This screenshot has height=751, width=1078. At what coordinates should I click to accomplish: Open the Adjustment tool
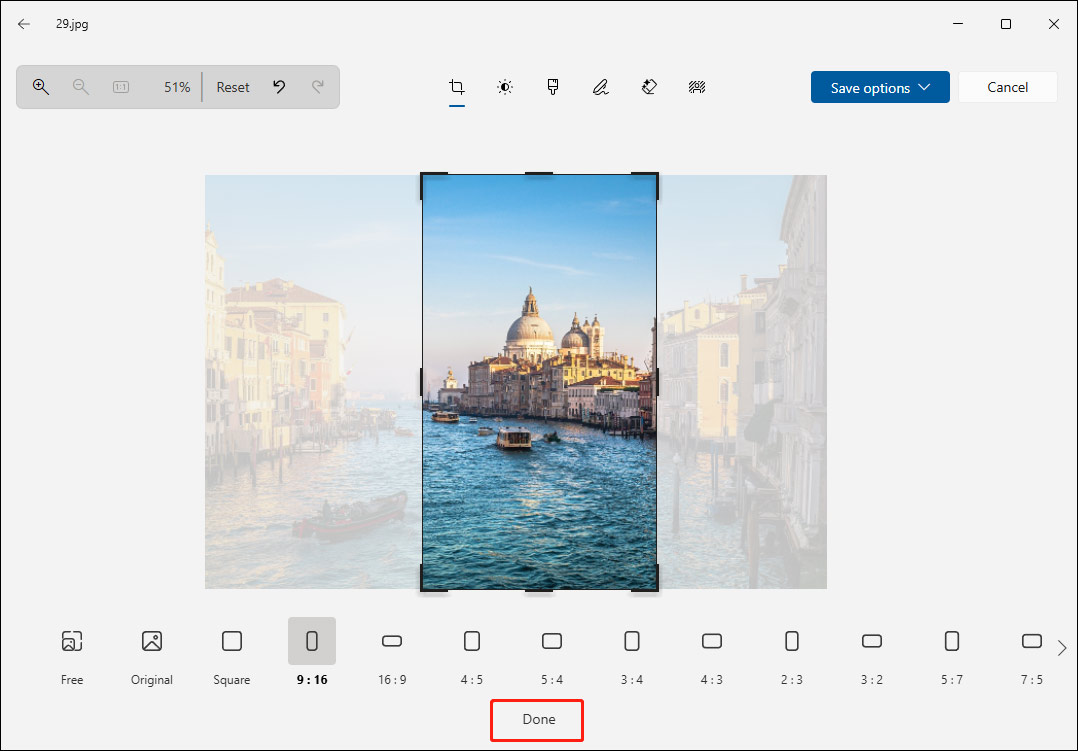(x=505, y=87)
